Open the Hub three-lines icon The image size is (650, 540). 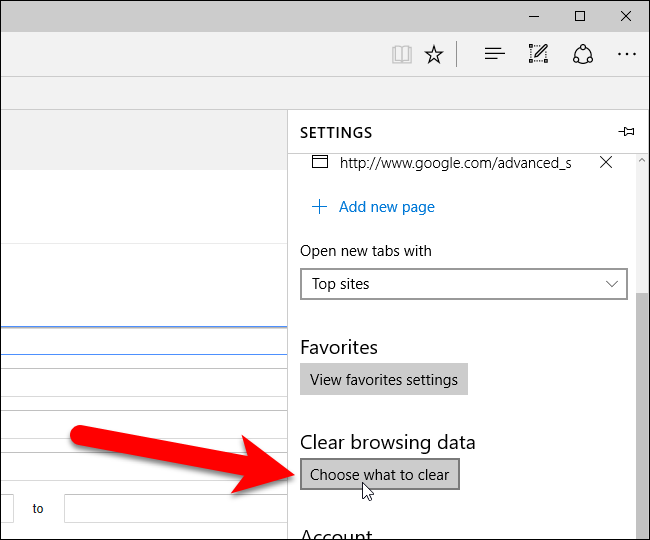click(494, 55)
